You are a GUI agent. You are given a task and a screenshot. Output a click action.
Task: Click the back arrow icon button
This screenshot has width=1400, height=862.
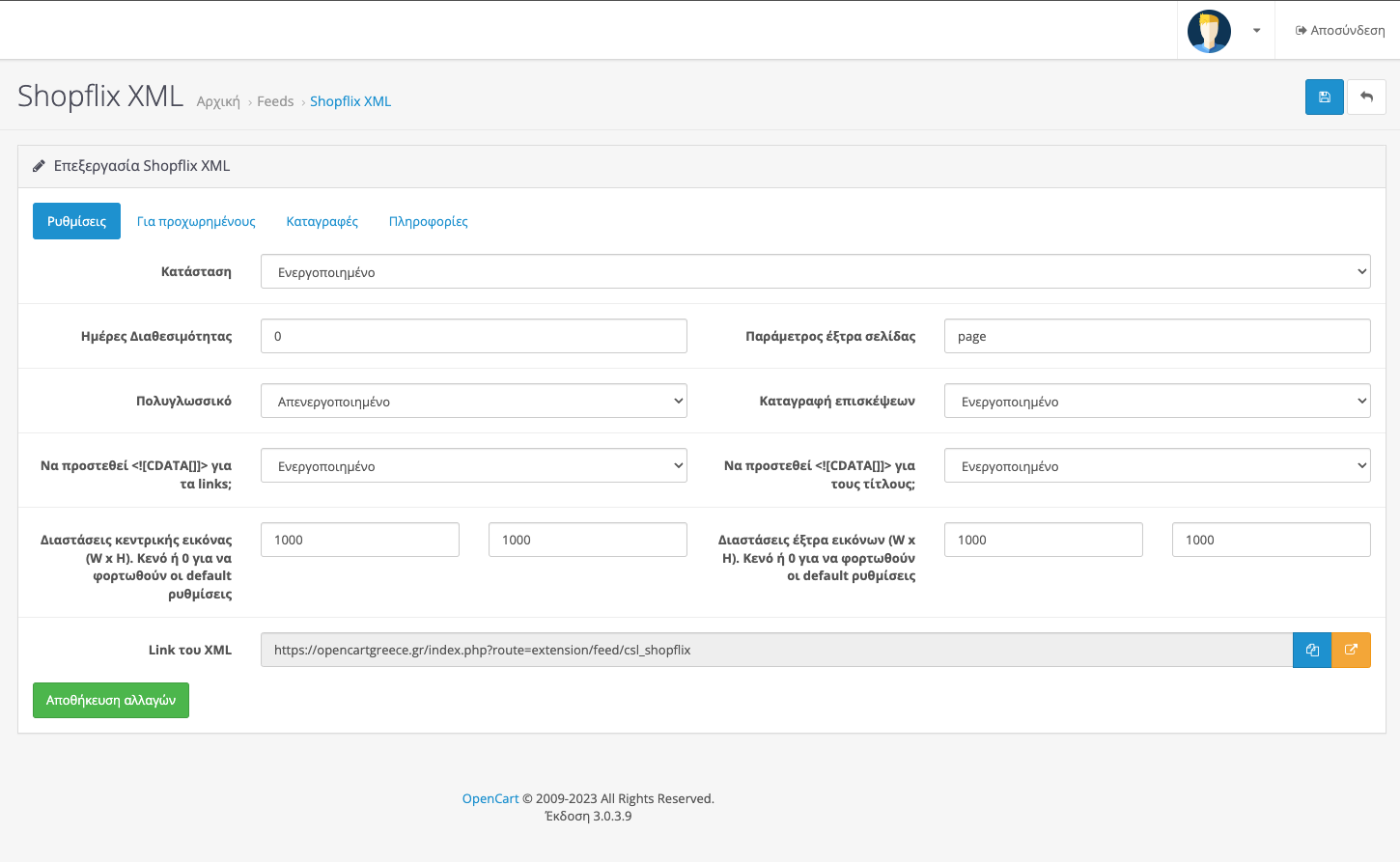pyautogui.click(x=1366, y=97)
